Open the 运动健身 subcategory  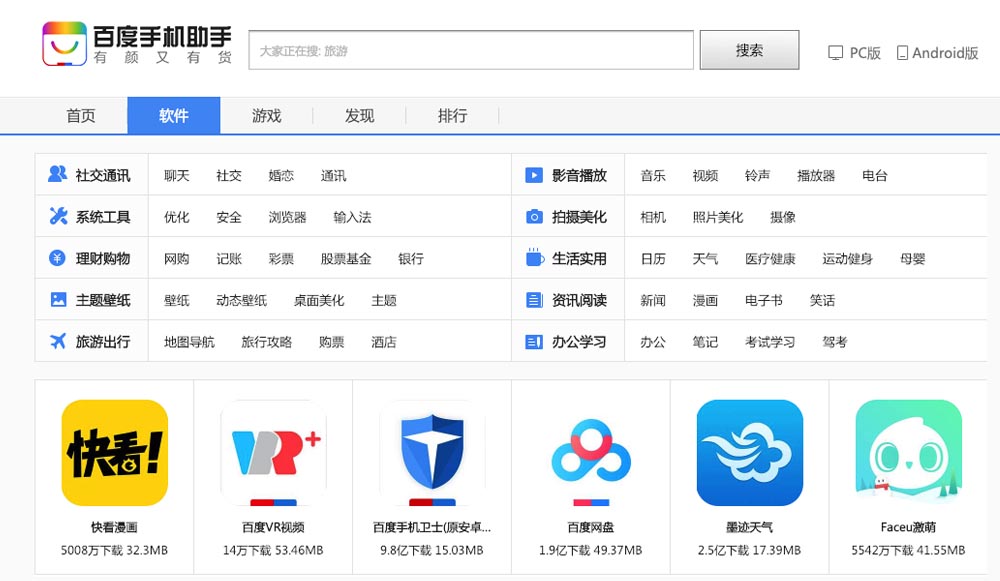pos(848,258)
